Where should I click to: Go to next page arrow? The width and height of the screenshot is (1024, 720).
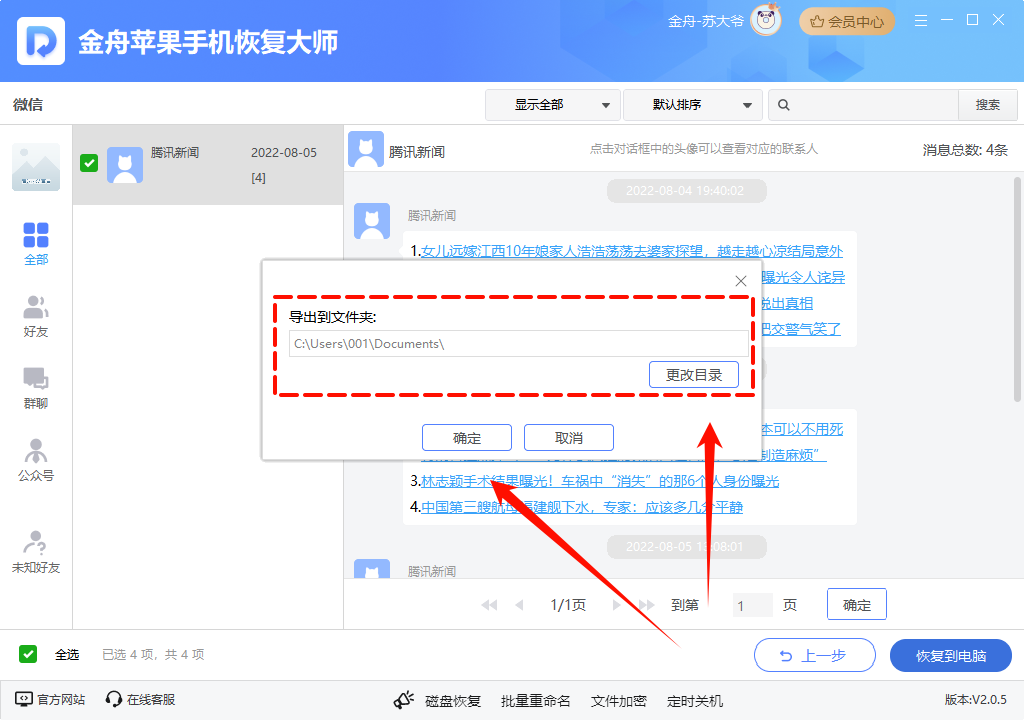[616, 605]
